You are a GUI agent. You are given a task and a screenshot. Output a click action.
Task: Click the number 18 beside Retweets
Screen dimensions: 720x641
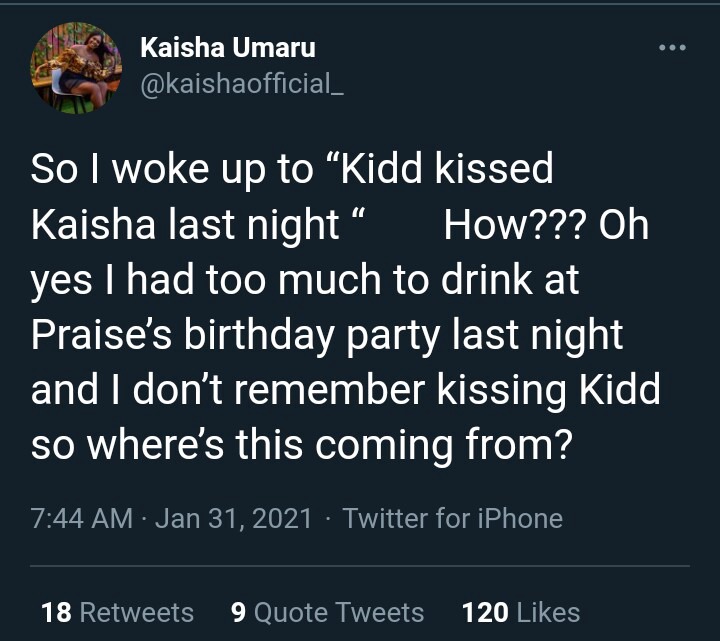[55, 612]
